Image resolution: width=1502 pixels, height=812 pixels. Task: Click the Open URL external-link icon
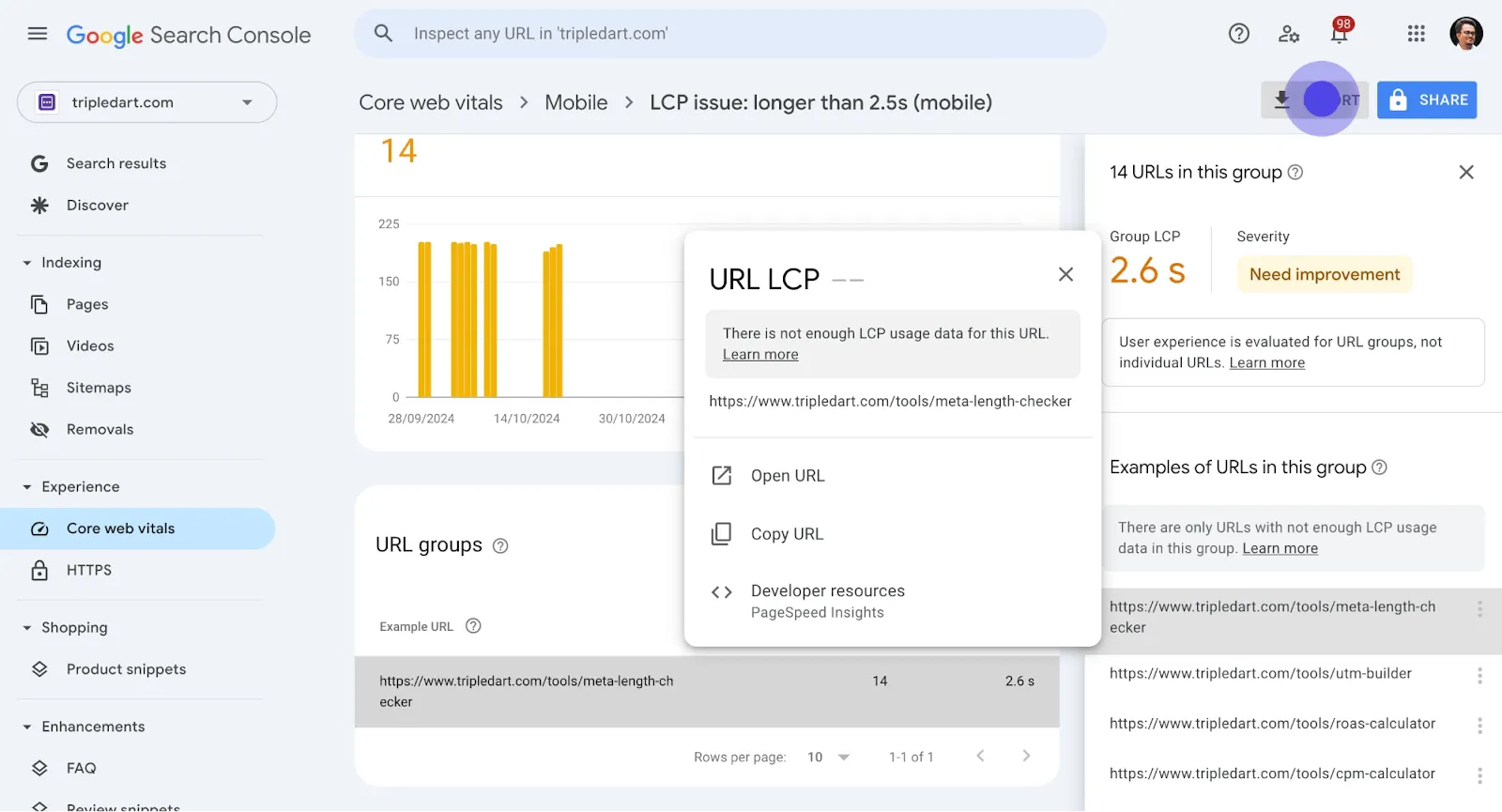(721, 476)
